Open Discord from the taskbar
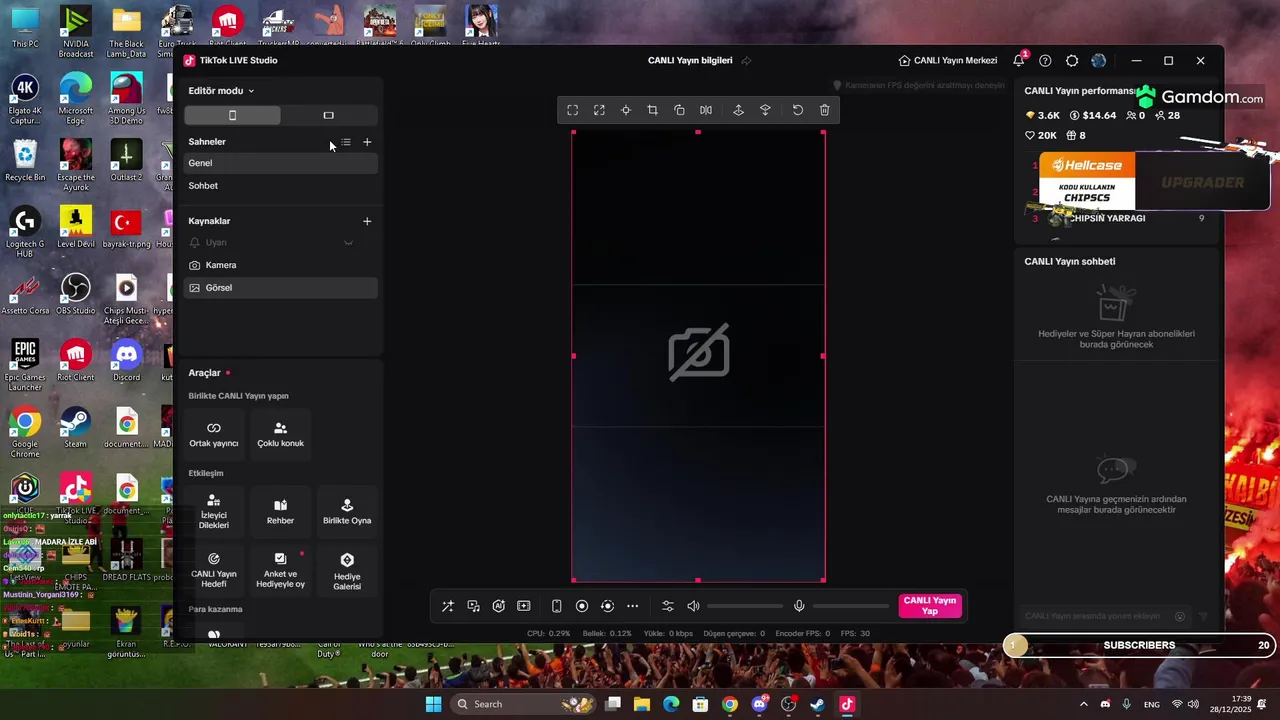Viewport: 1280px width, 720px height. 759,704
